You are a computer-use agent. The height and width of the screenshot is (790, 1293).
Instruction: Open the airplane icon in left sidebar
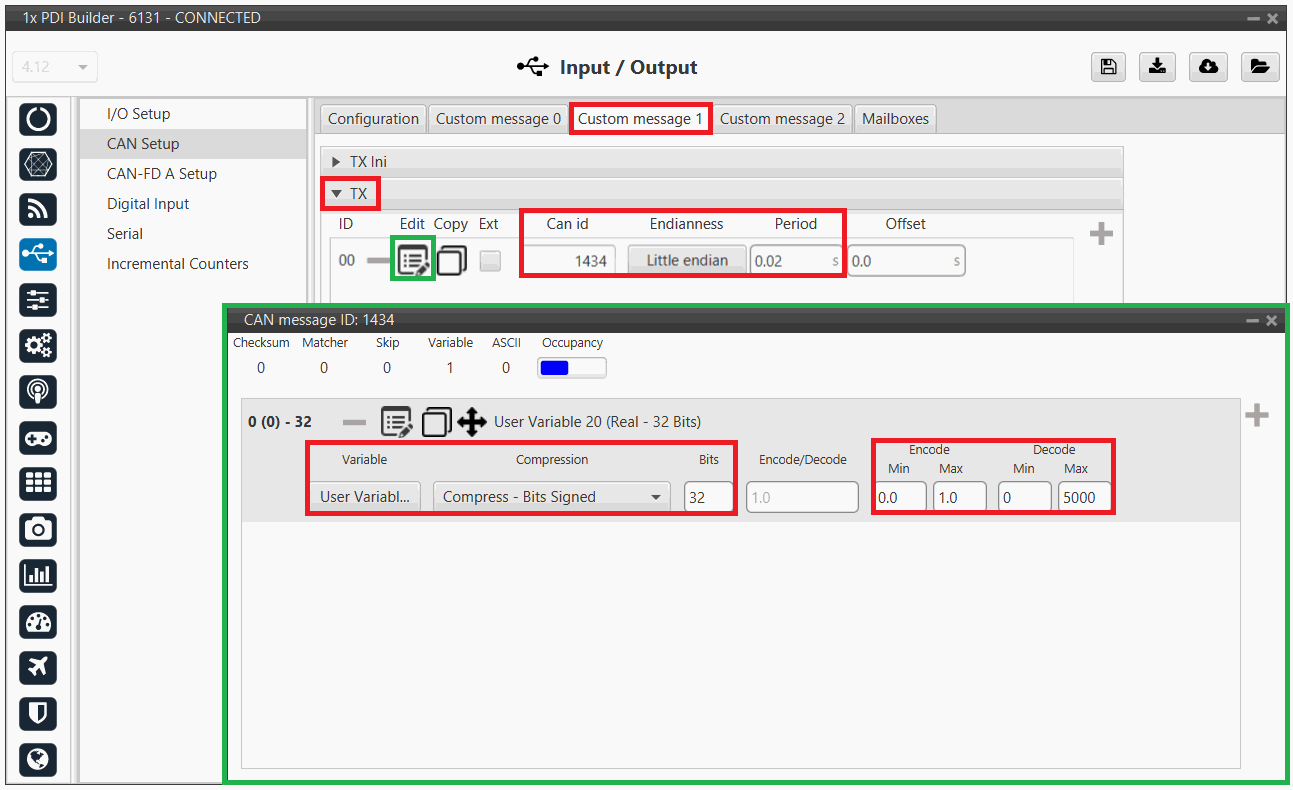click(x=38, y=667)
